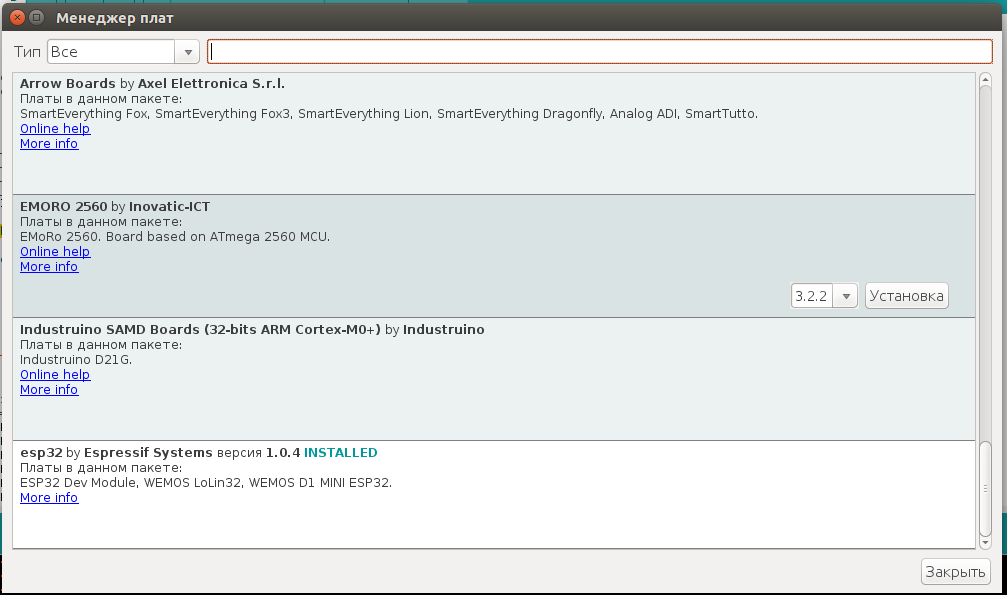
Task: Click the scrollbar down arrow
Action: tap(985, 540)
